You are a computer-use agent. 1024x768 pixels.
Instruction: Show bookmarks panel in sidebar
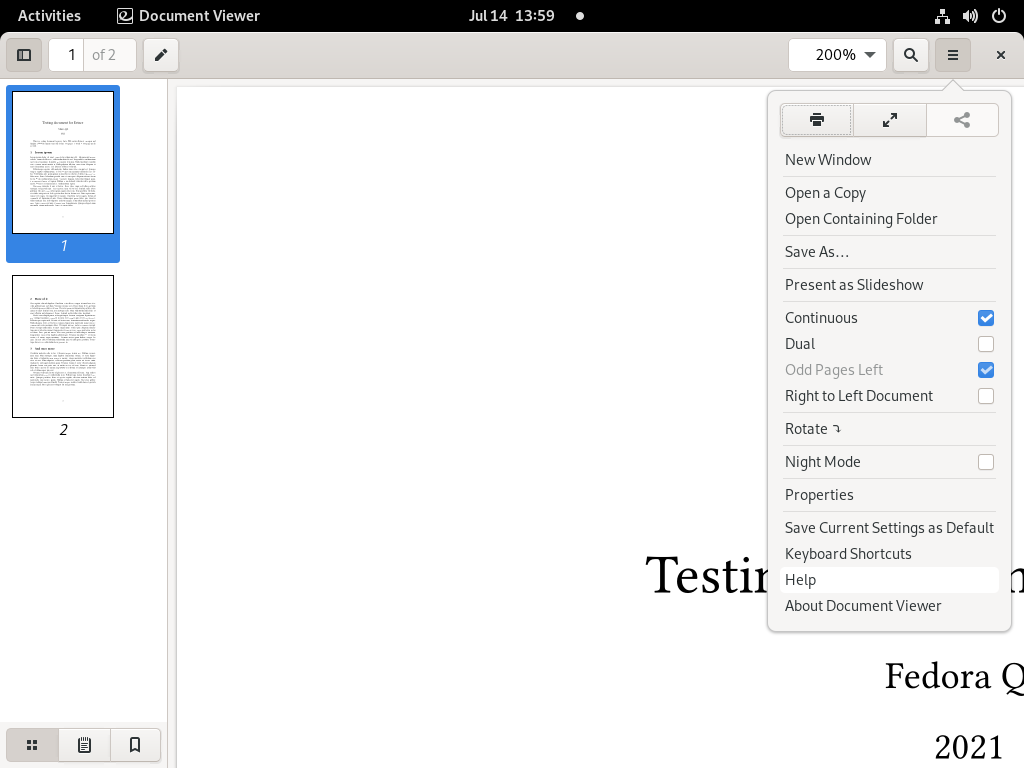pos(135,745)
